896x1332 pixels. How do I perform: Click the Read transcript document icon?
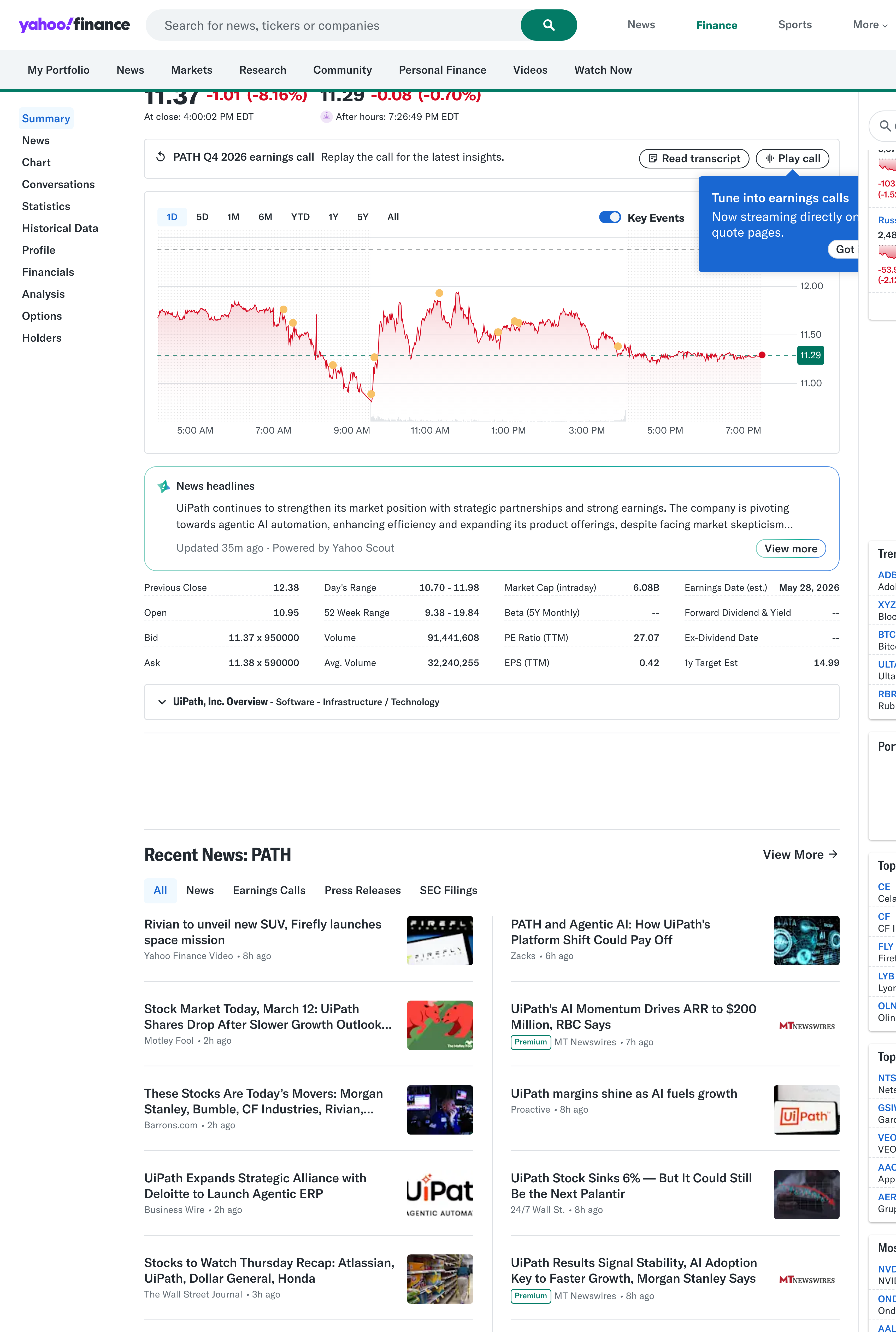pyautogui.click(x=653, y=158)
